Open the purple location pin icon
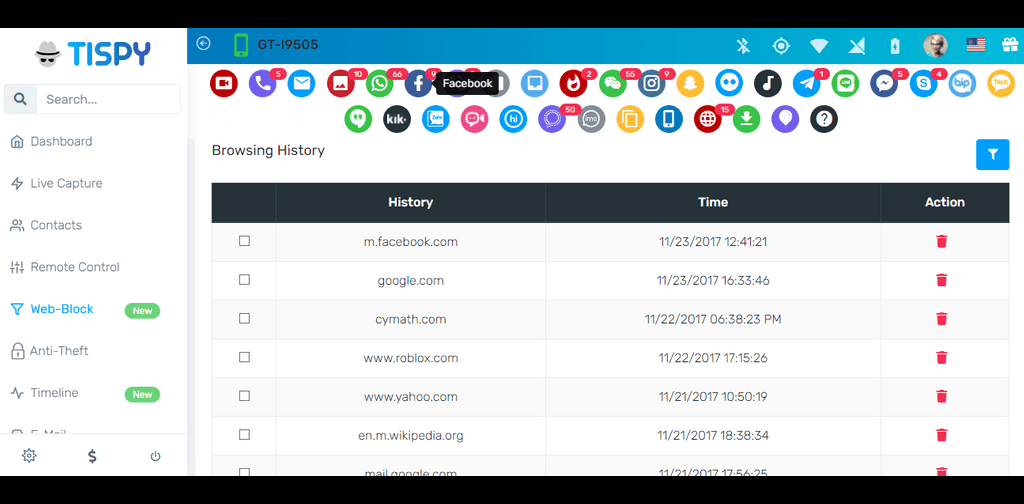Screen dimensions: 1024x504 tap(786, 119)
